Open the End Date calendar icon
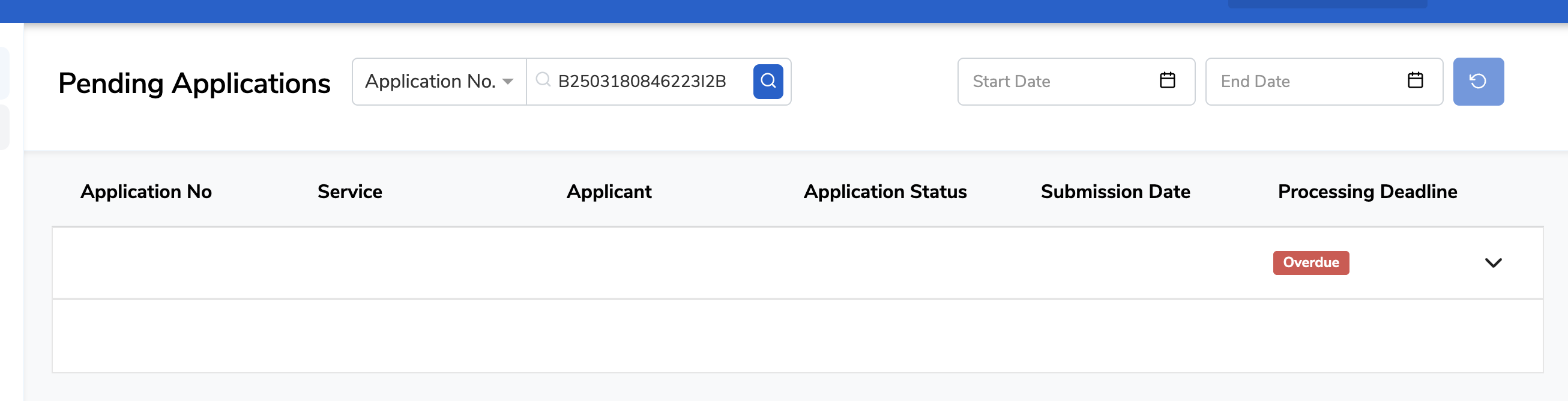1568x401 pixels. [x=1415, y=80]
